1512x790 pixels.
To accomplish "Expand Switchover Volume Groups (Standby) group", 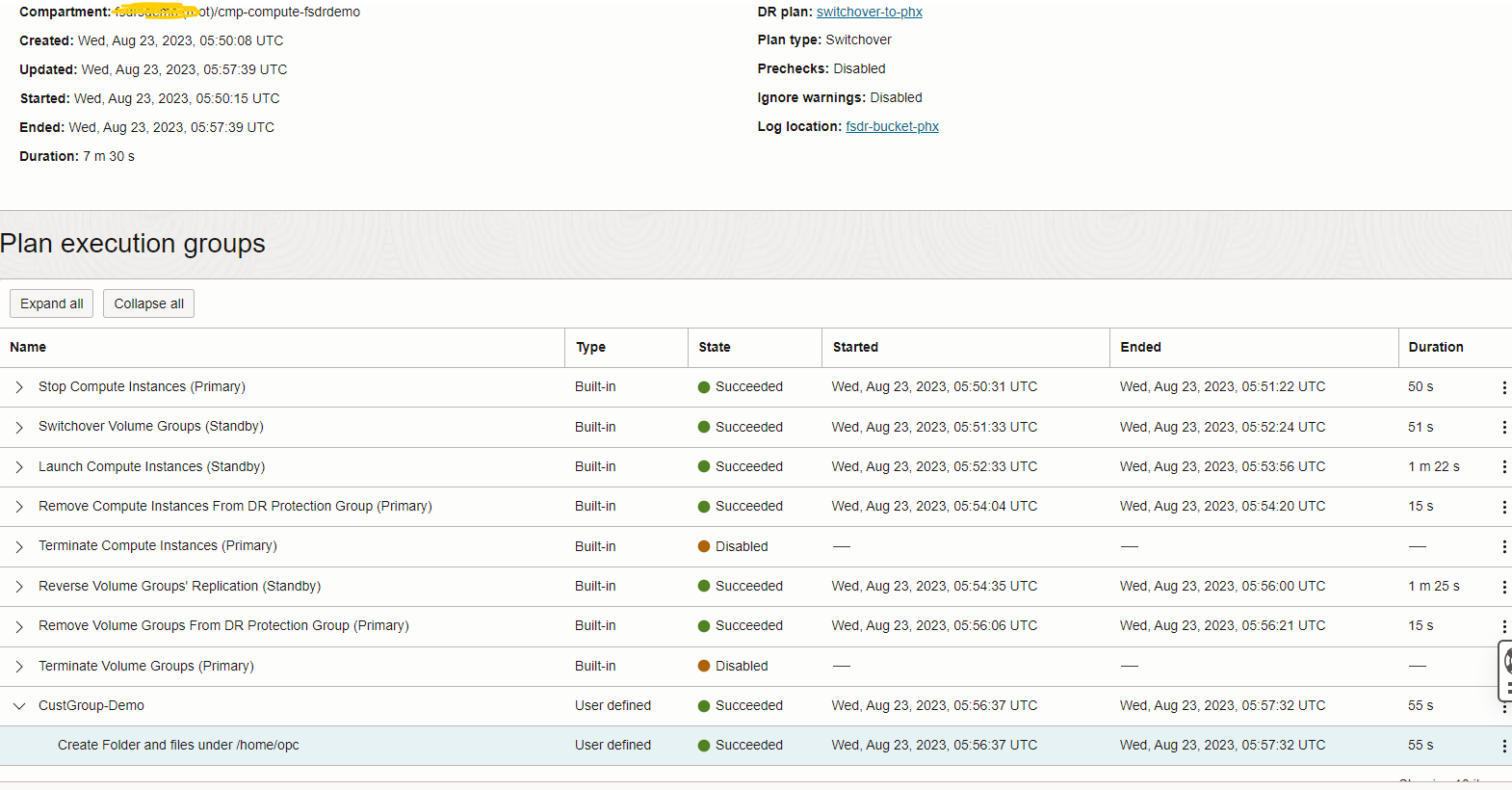I will [19, 427].
